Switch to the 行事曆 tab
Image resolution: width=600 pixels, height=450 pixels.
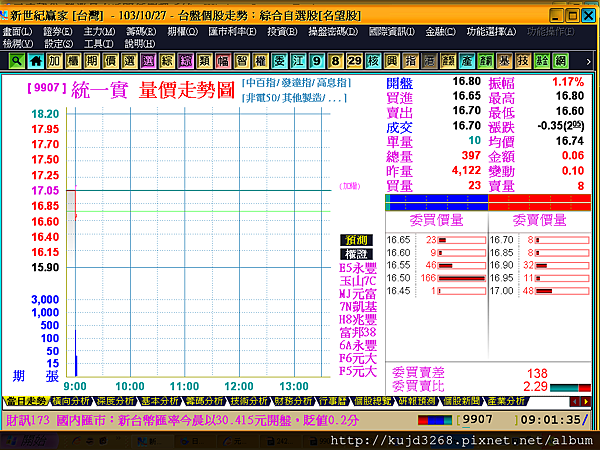(333, 401)
